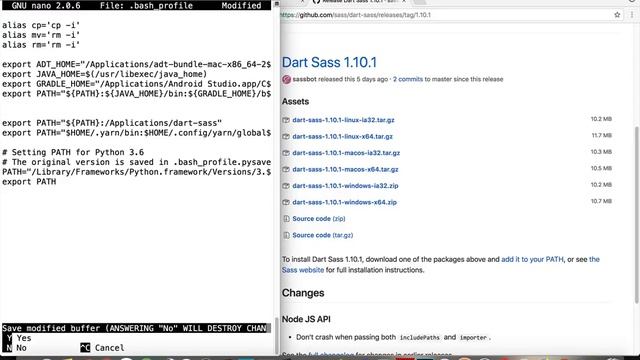Click the importer code text

(x=473, y=338)
